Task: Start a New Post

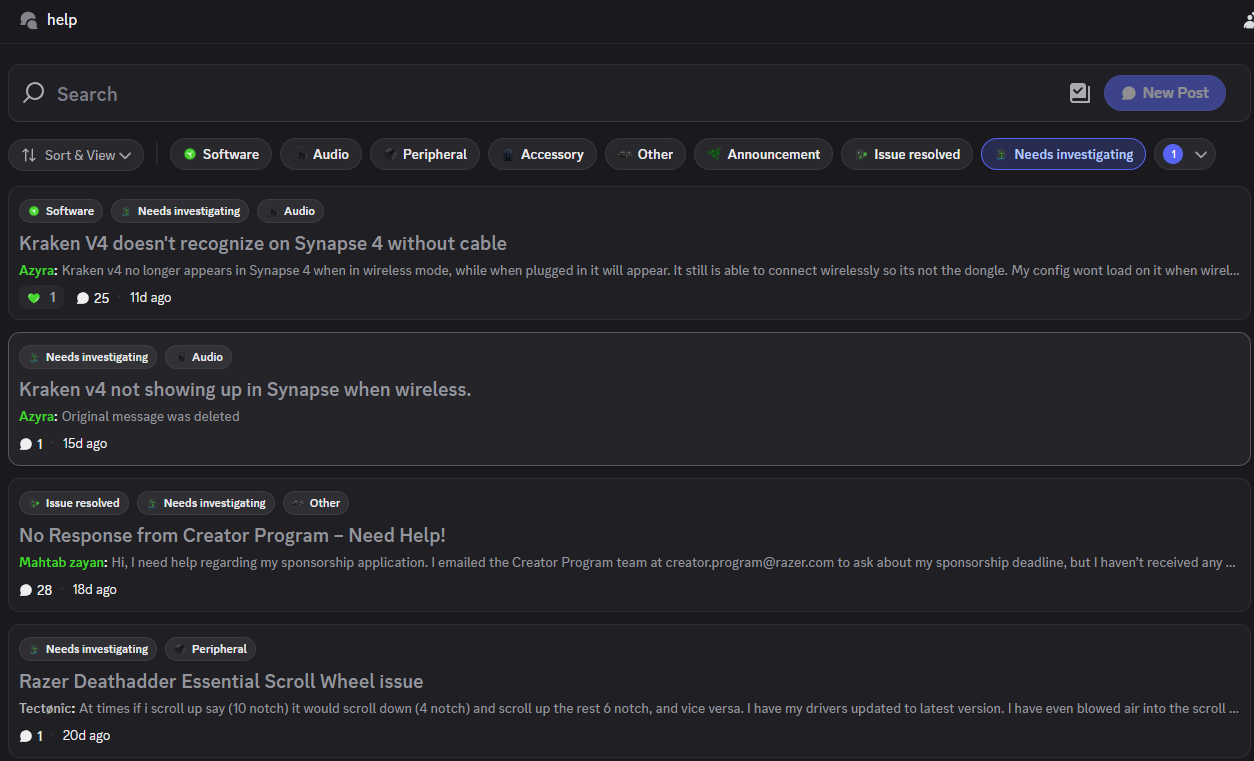Action: (x=1164, y=93)
